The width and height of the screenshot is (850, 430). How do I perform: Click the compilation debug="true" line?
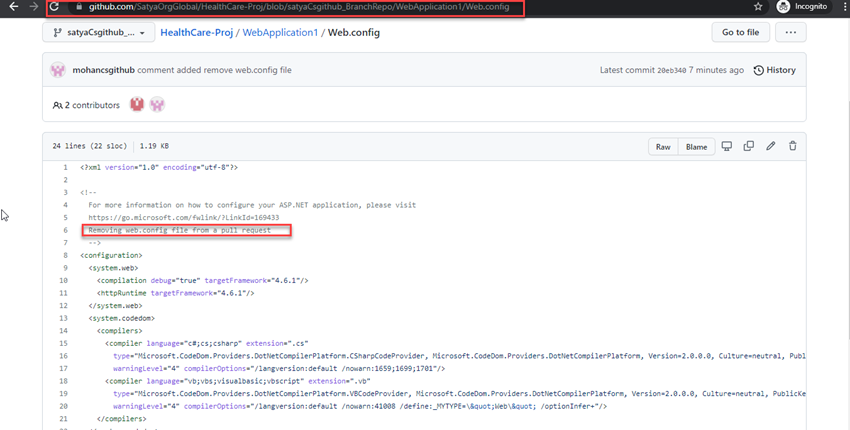[203, 281]
